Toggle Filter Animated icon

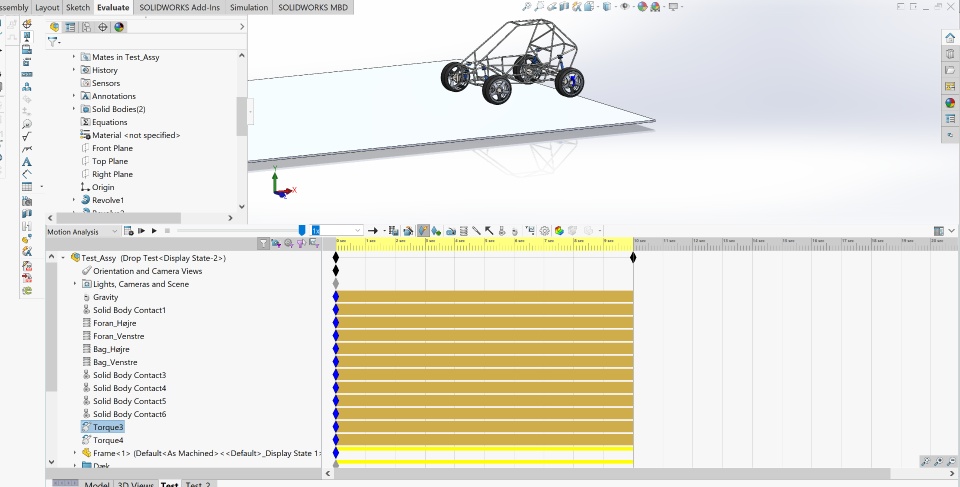click(276, 243)
